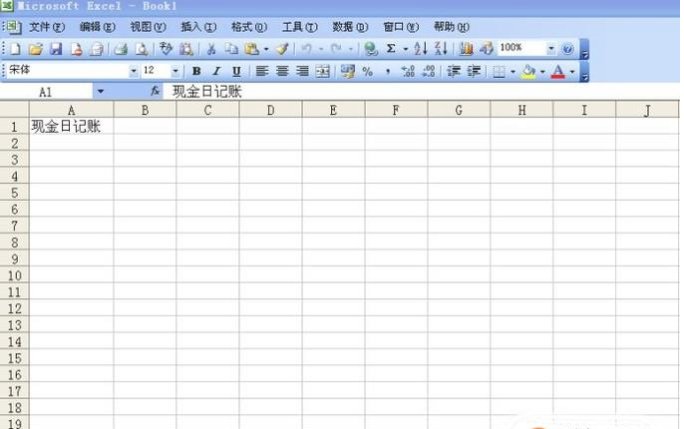Decrease decimal places

[x=429, y=71]
